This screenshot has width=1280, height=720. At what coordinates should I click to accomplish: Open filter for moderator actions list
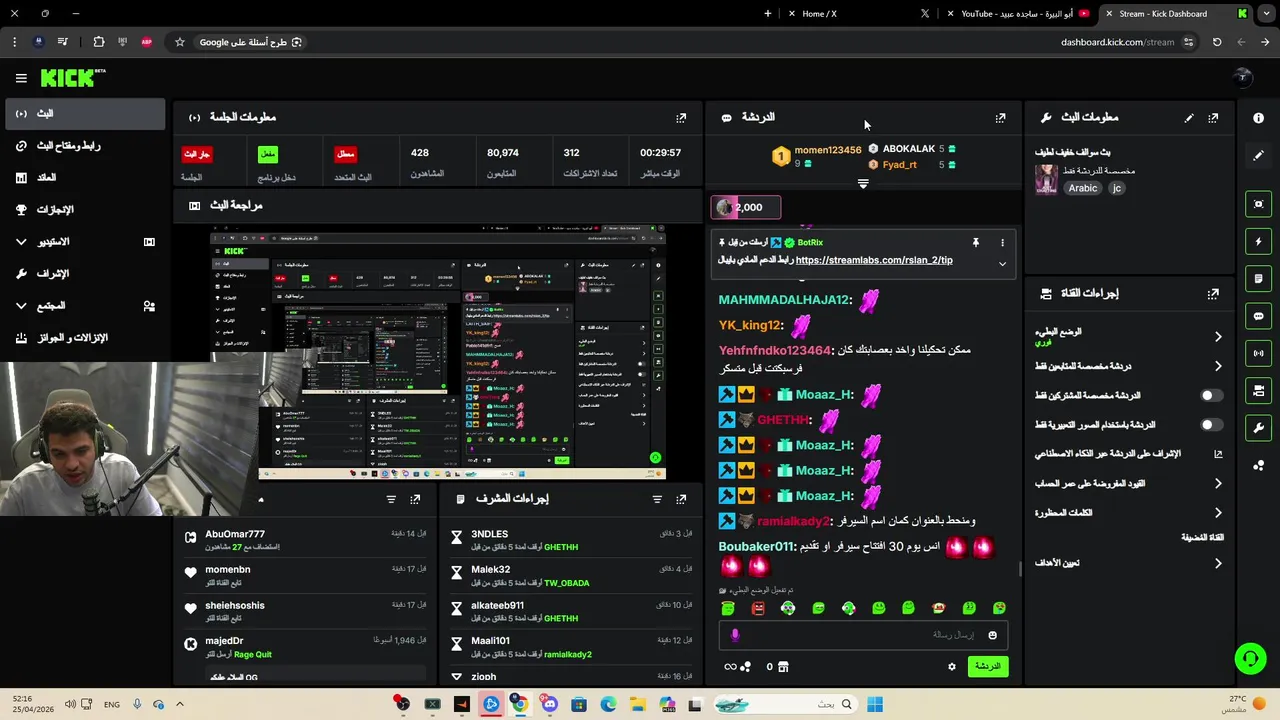pyautogui.click(x=657, y=499)
